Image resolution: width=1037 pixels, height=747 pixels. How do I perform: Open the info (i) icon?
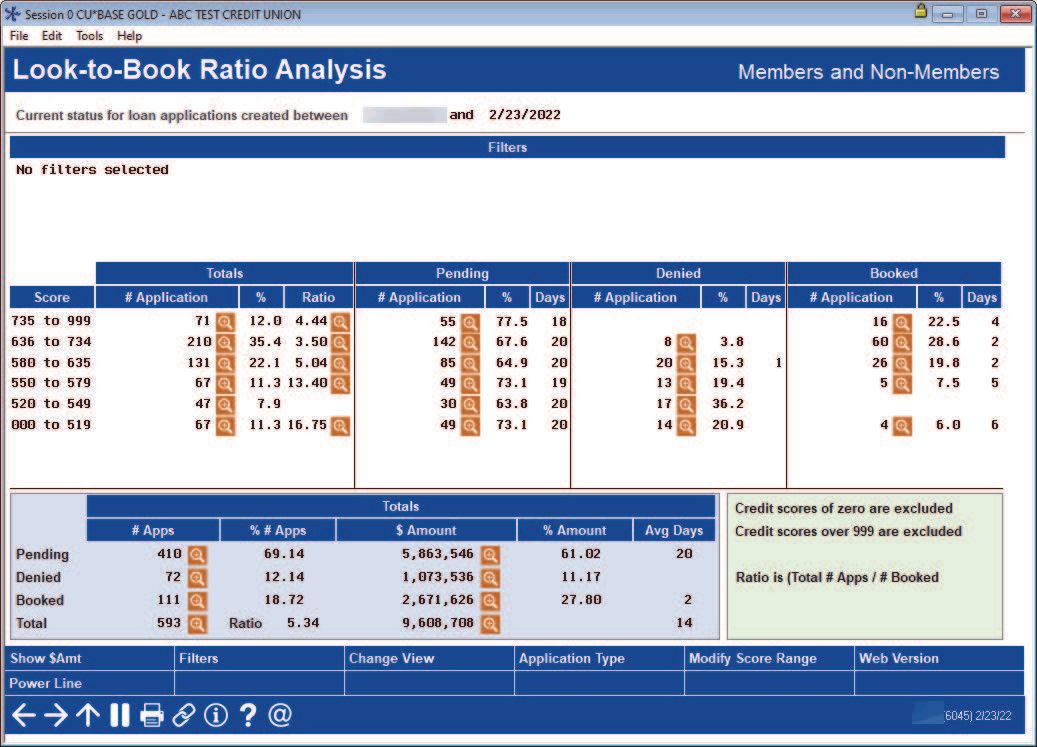coord(216,715)
